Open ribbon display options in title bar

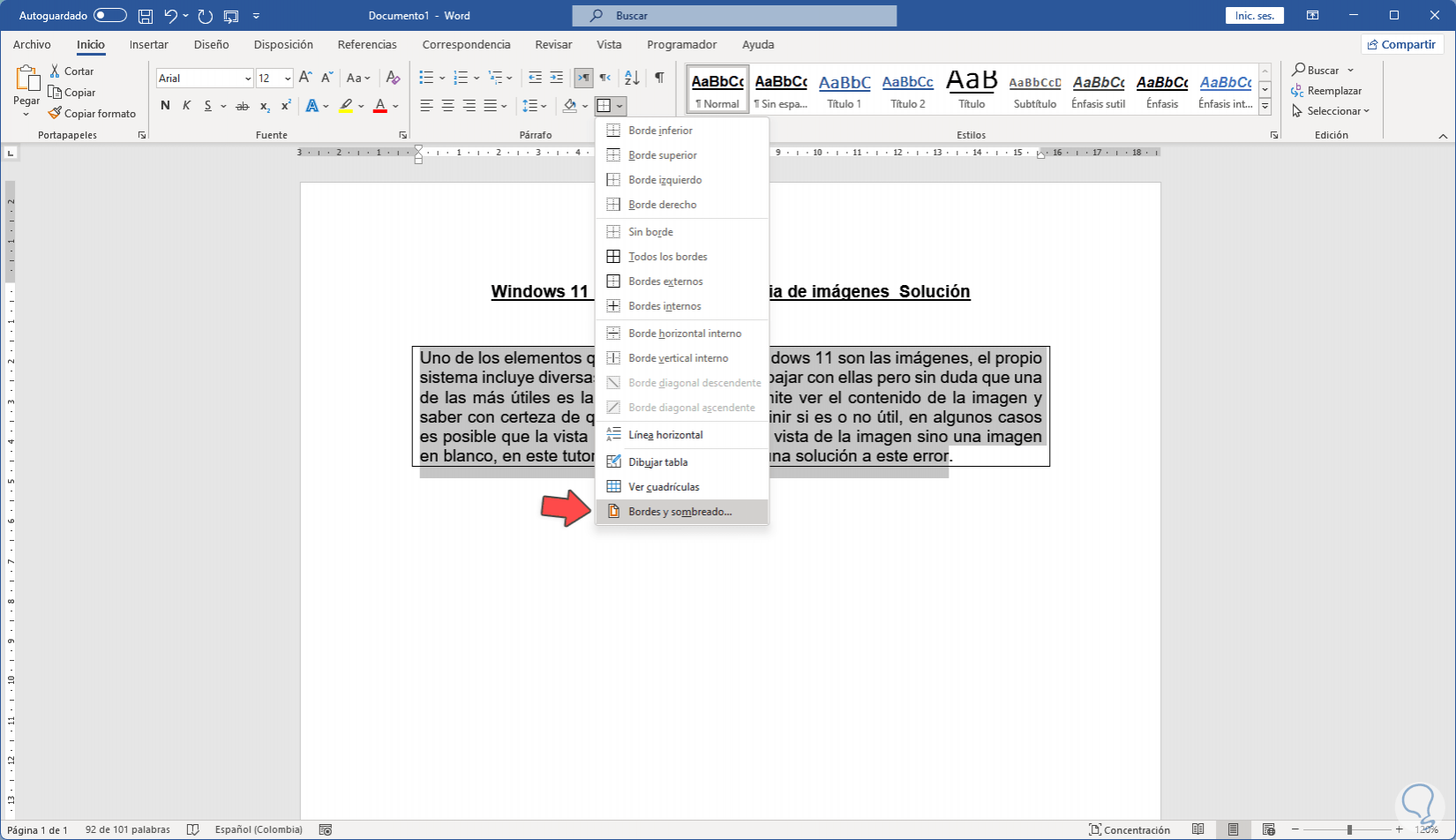1313,16
